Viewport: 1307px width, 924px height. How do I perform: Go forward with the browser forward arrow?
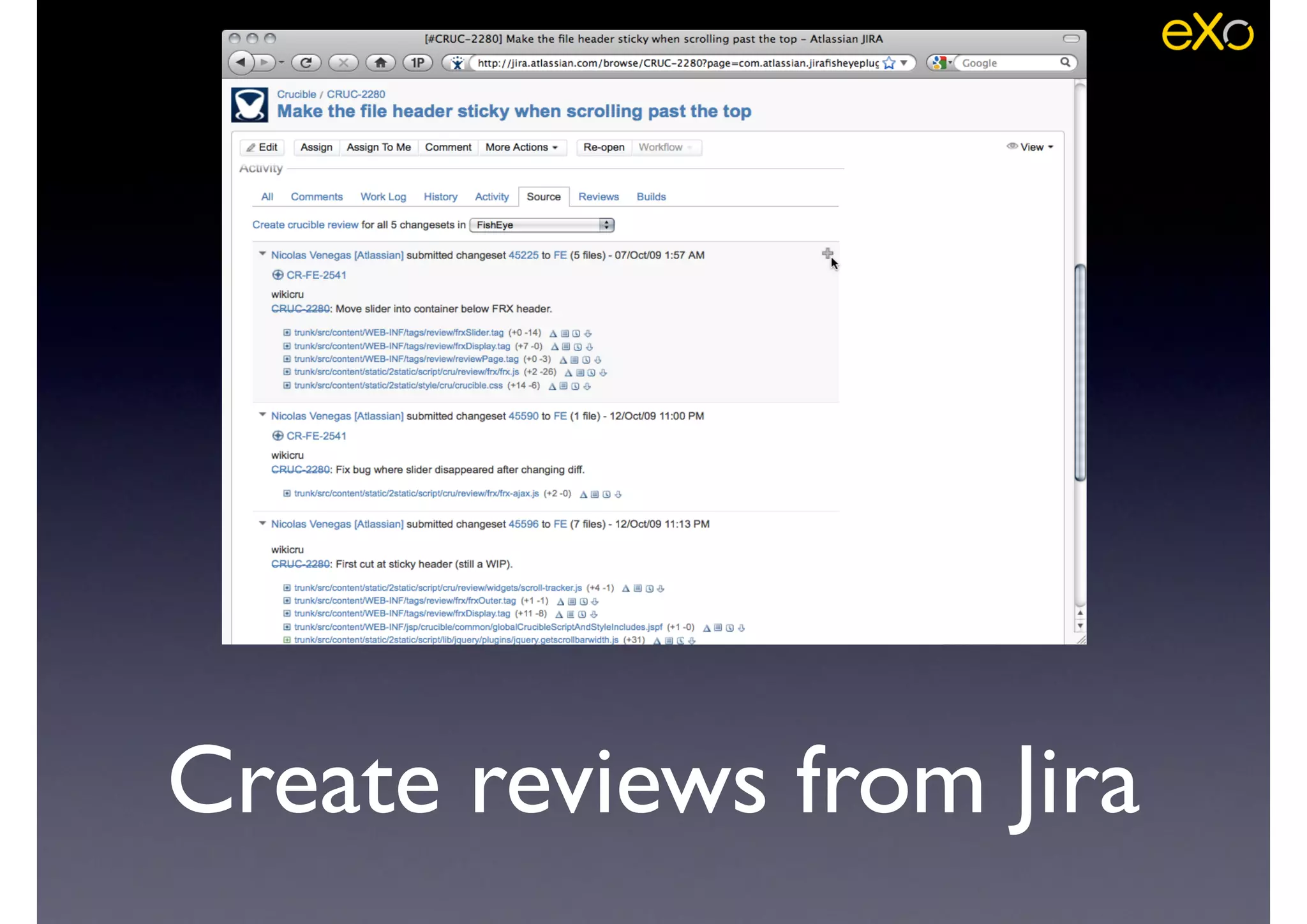(x=264, y=63)
